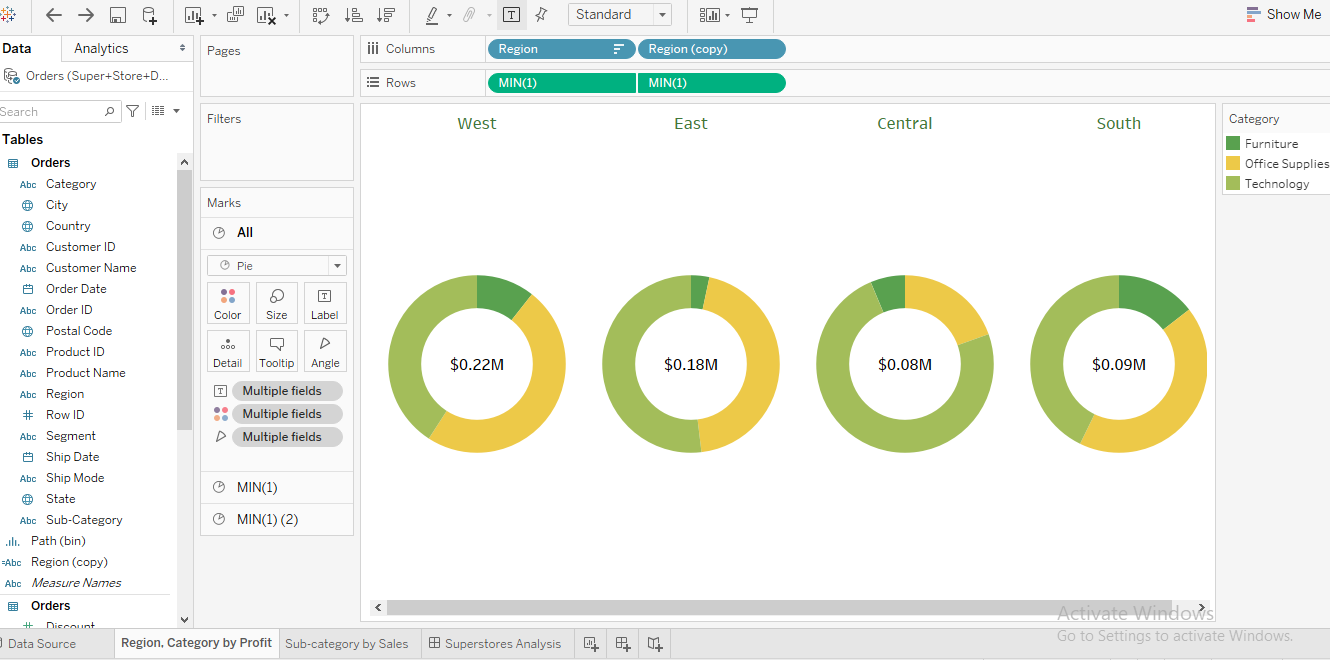The image size is (1330, 660).
Task: Open the Standard fit dropdown
Action: 661,15
